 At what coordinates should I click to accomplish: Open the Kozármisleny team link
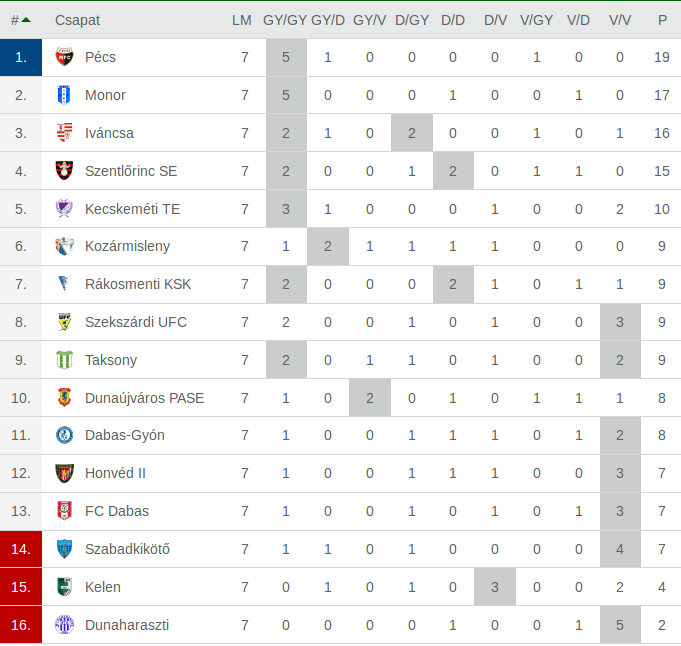pyautogui.click(x=127, y=246)
